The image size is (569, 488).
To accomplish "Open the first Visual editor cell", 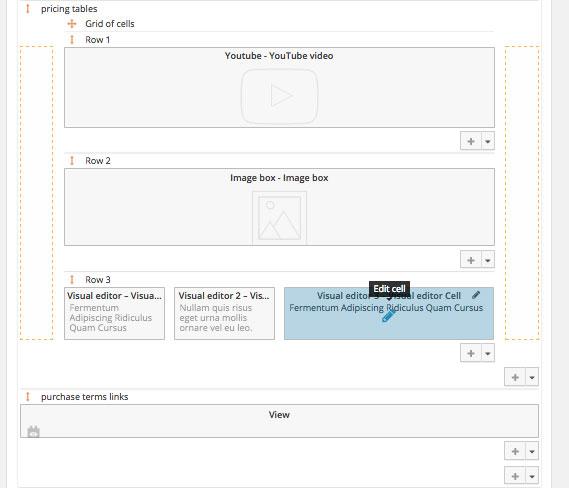I will click(114, 313).
